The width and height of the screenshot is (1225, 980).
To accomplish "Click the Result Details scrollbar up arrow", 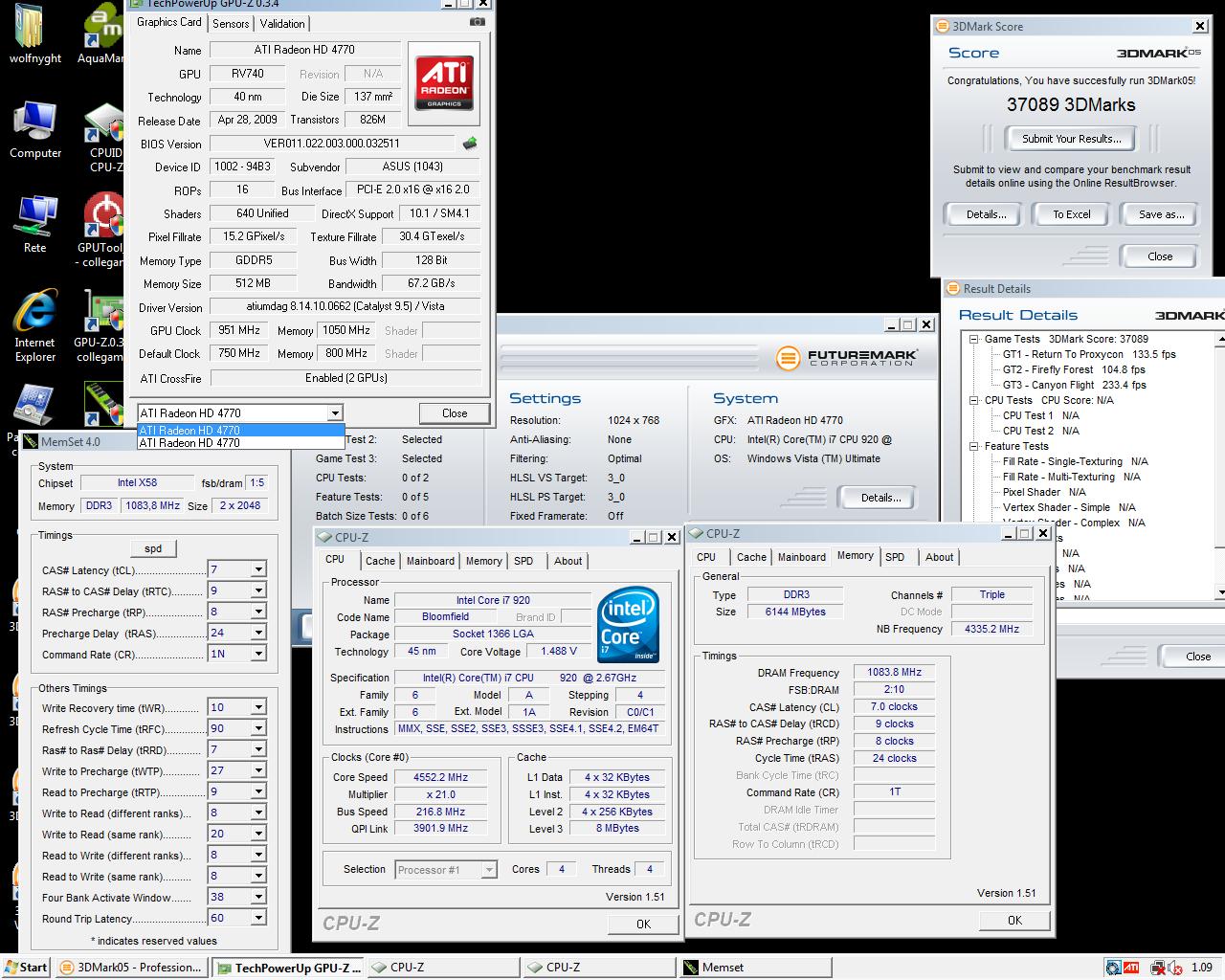I will (x=1220, y=339).
